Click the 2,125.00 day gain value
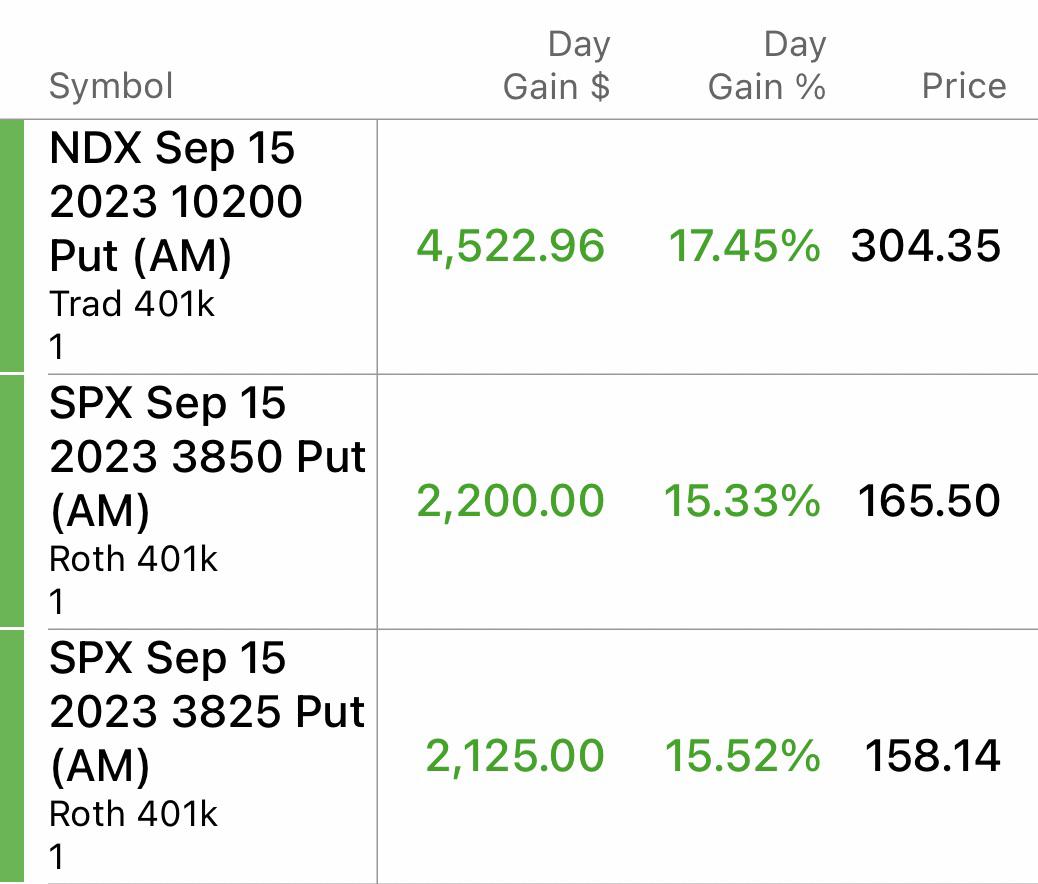The width and height of the screenshot is (1038, 884). [514, 756]
